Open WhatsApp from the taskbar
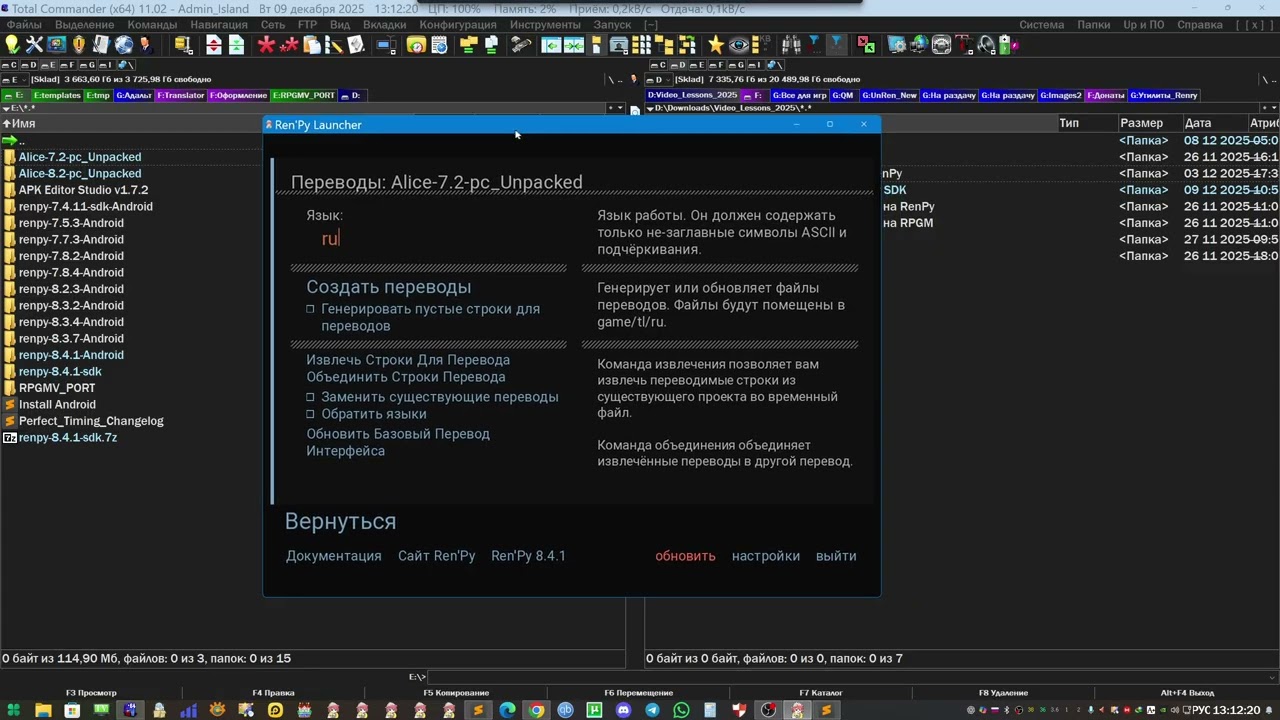 [681, 710]
